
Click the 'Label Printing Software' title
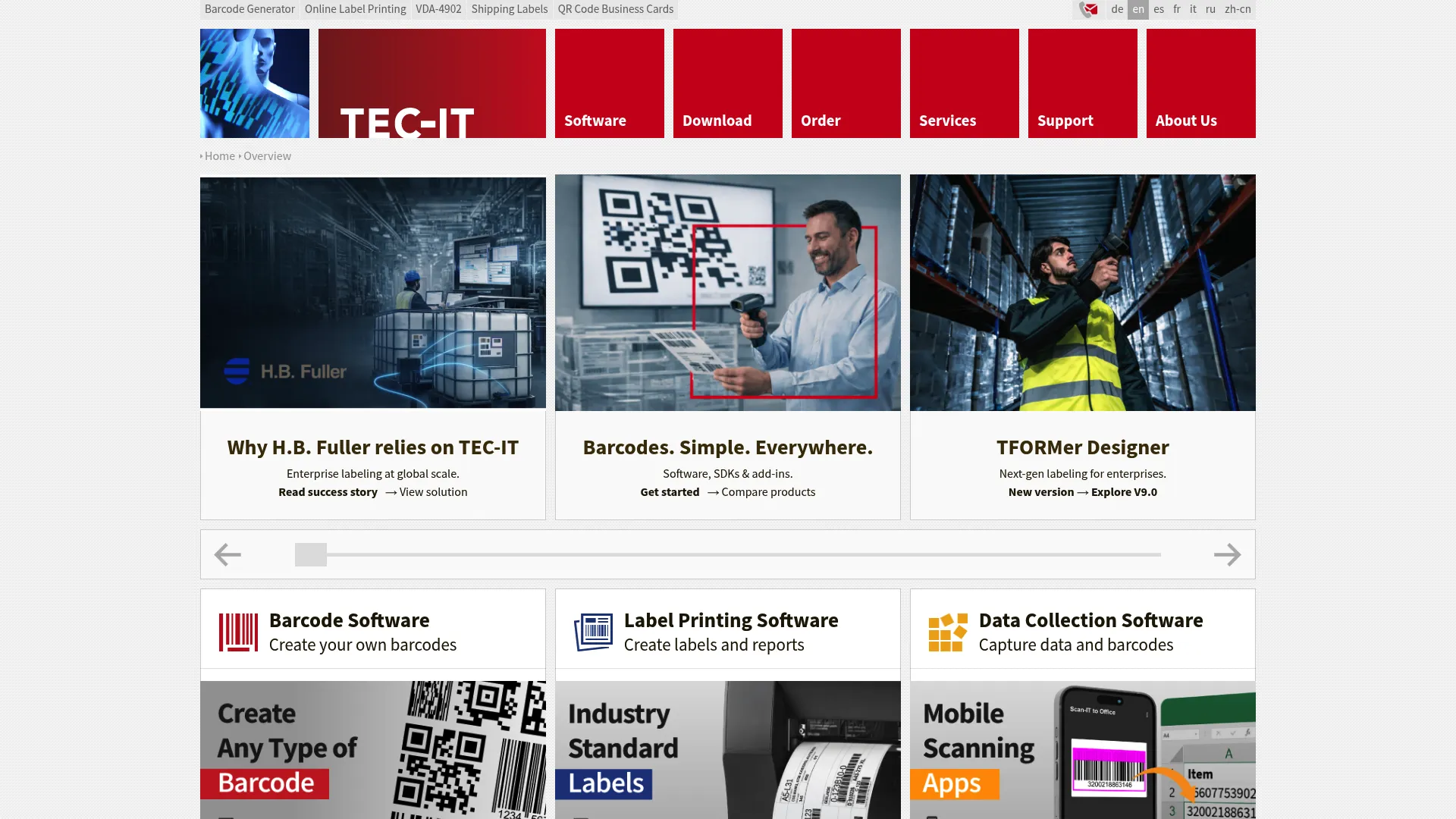731,620
